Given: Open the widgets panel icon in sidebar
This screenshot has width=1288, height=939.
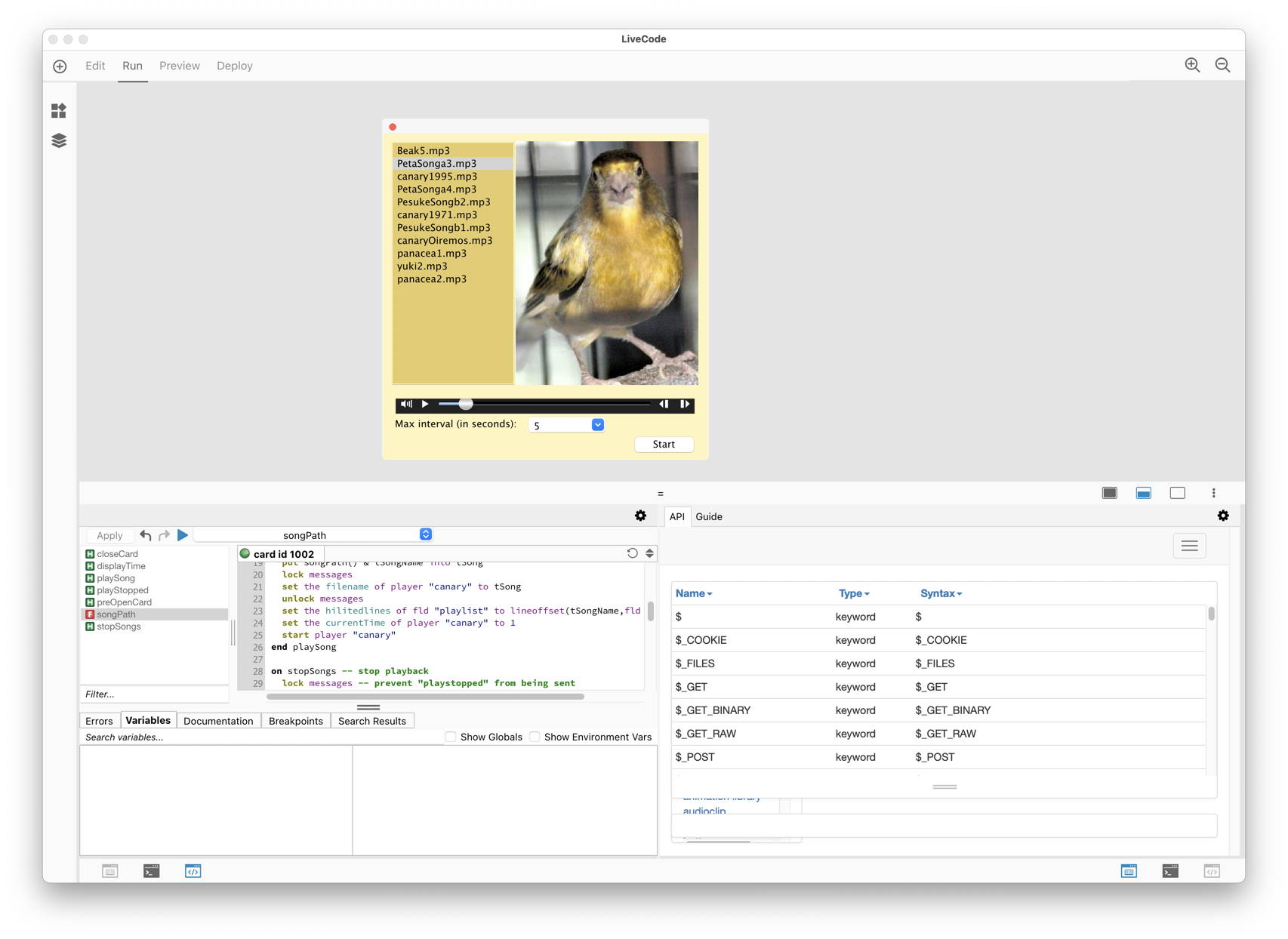Looking at the screenshot, I should 59,111.
